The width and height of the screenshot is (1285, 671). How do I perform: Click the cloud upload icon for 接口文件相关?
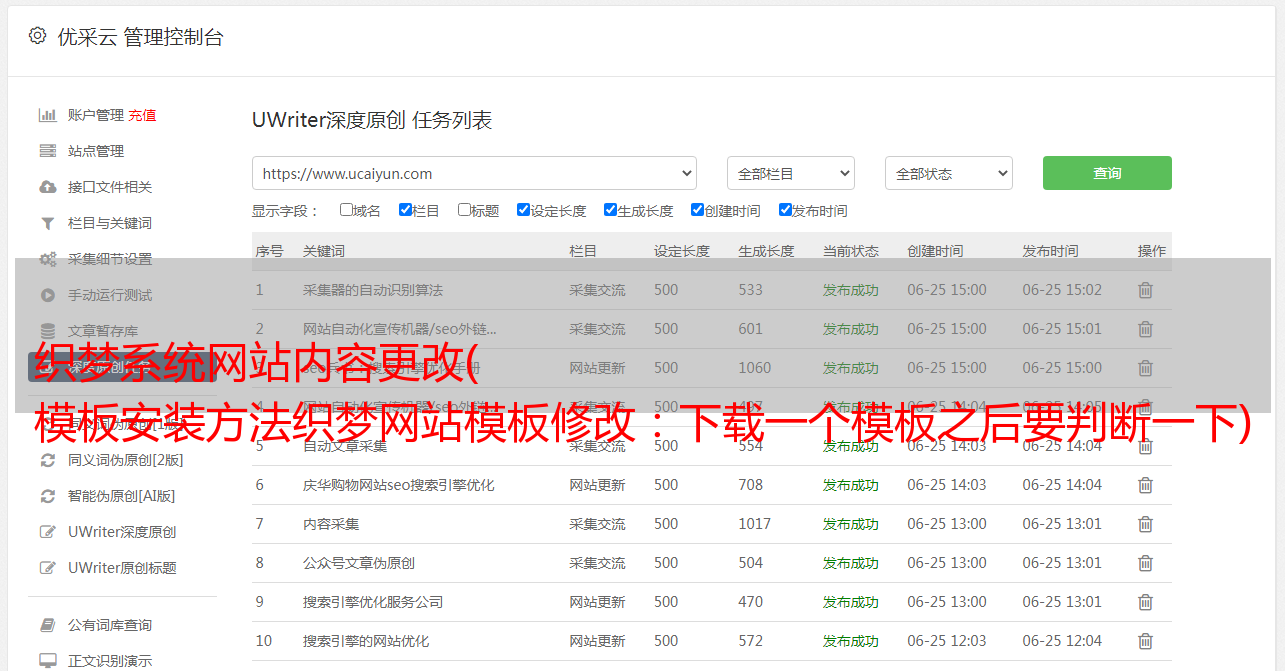47,187
